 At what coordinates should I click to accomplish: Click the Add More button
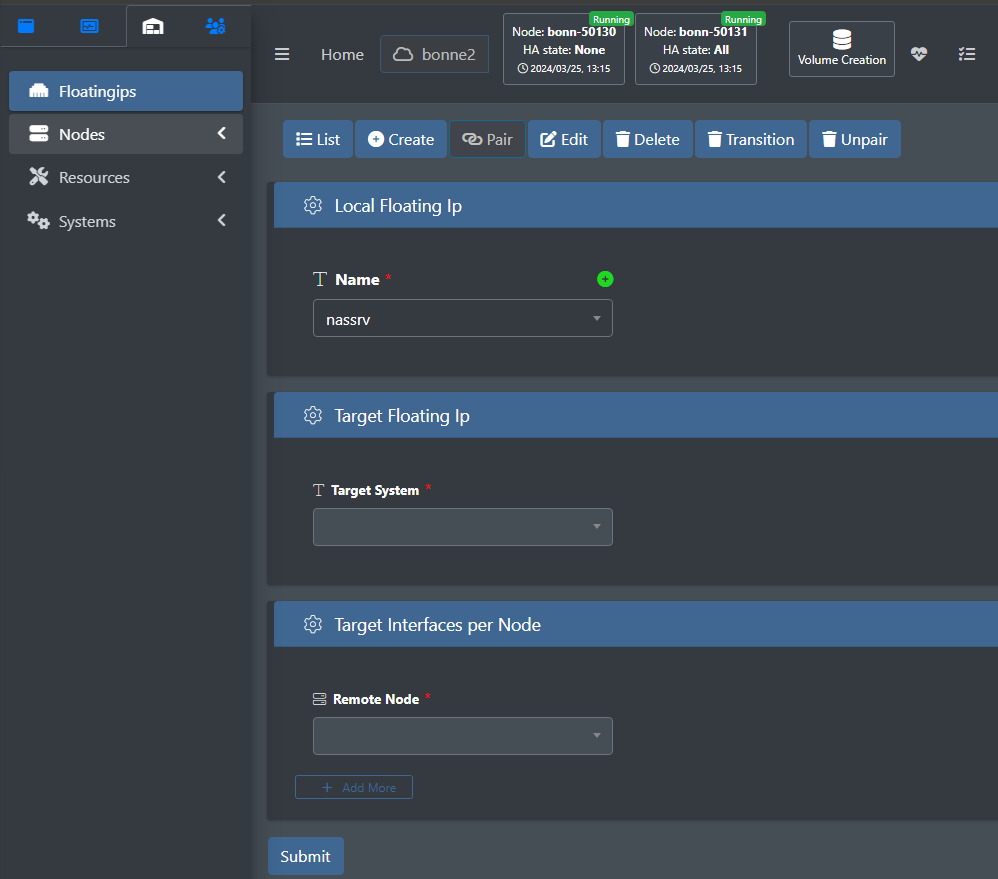coord(354,787)
